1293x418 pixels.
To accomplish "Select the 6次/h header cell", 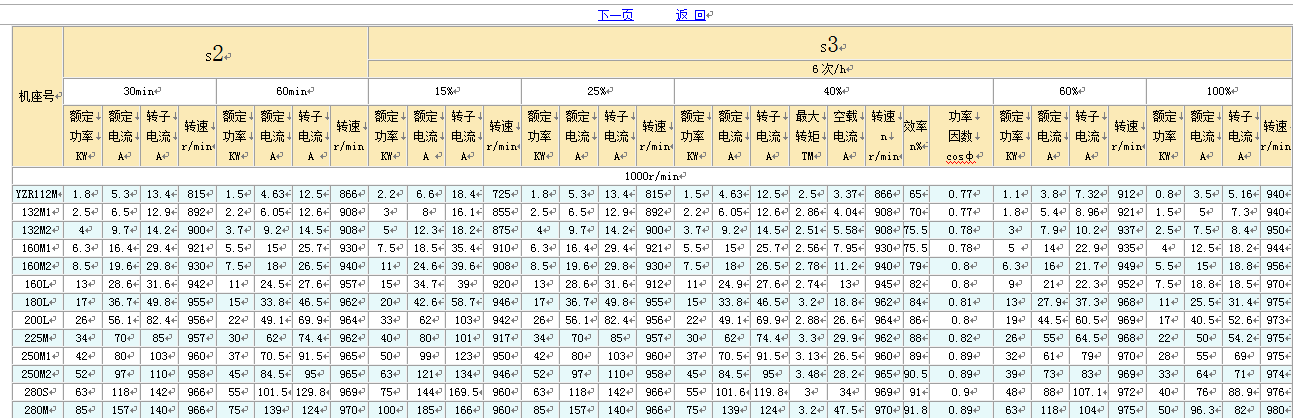I will (830, 69).
